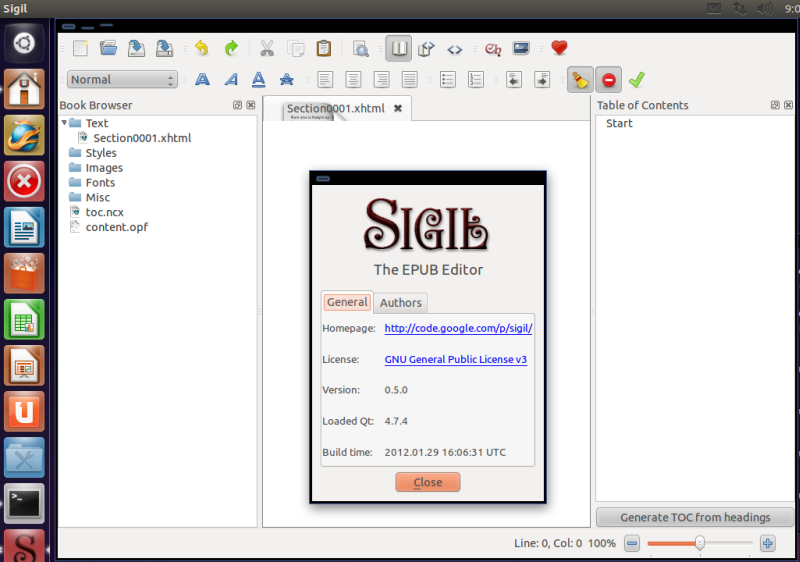
Task: Click Generate TOC from headings button
Action: 695,517
